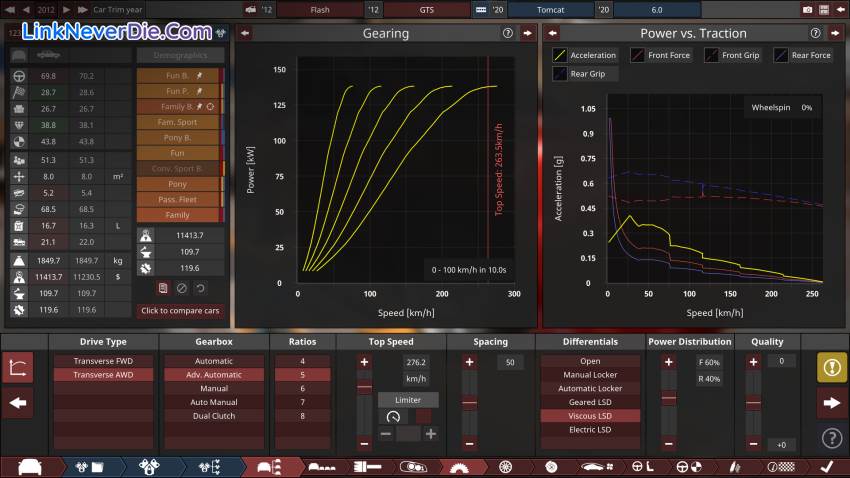
Task: Adjust the gear Spacing slider
Action: click(469, 402)
